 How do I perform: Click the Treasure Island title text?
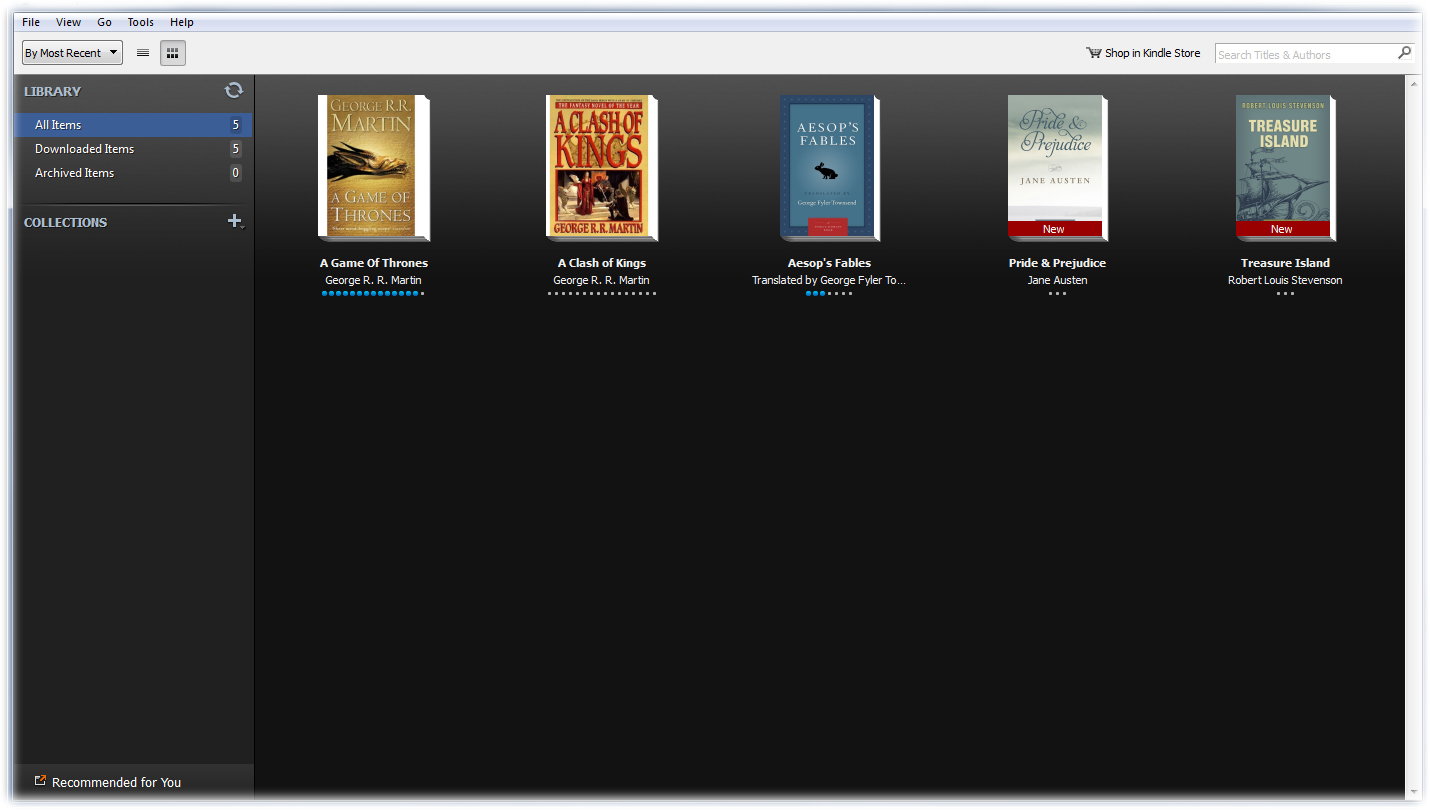pos(1285,263)
